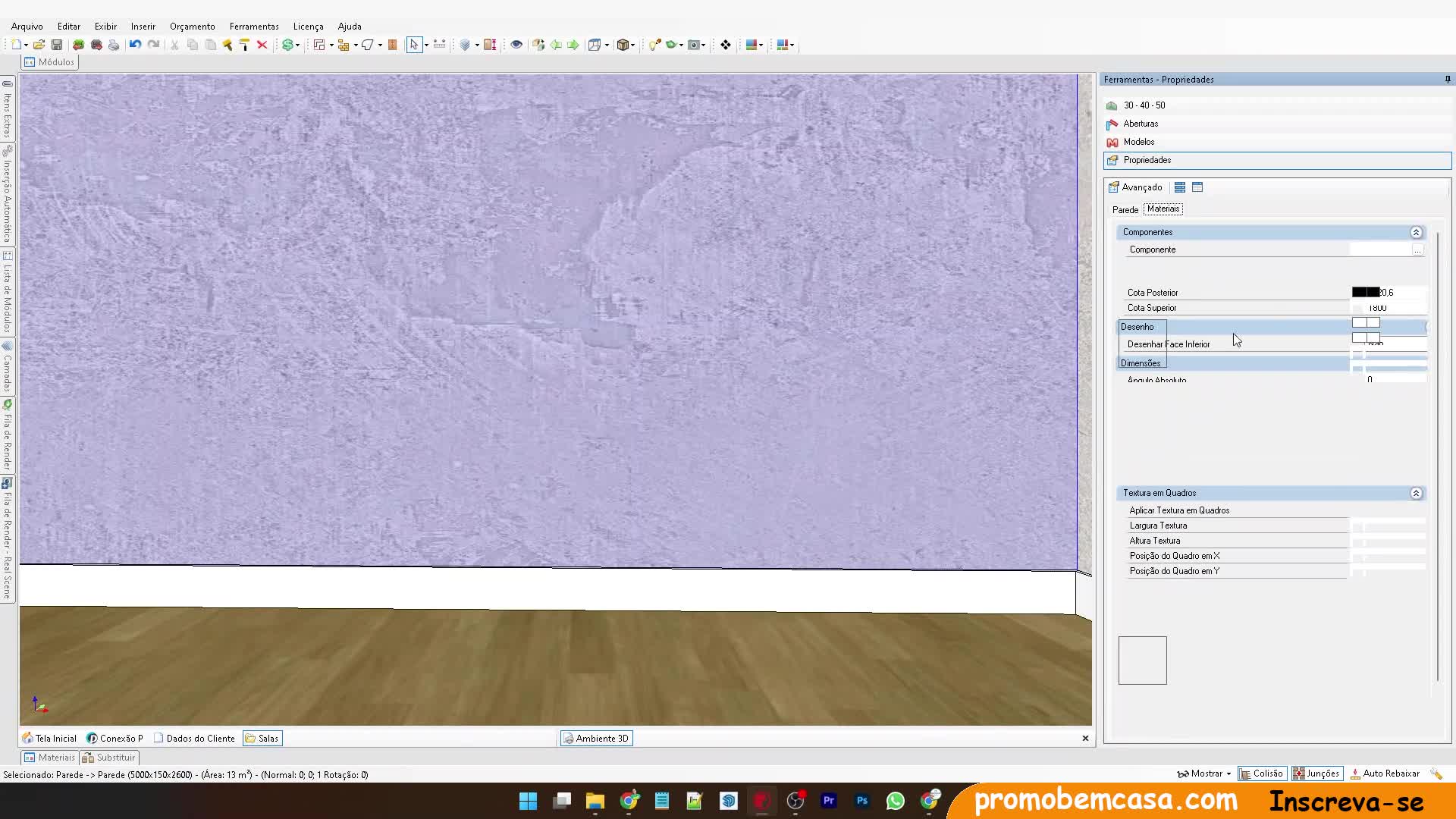Open dropdown arrow beside 3D box icon

(x=633, y=45)
